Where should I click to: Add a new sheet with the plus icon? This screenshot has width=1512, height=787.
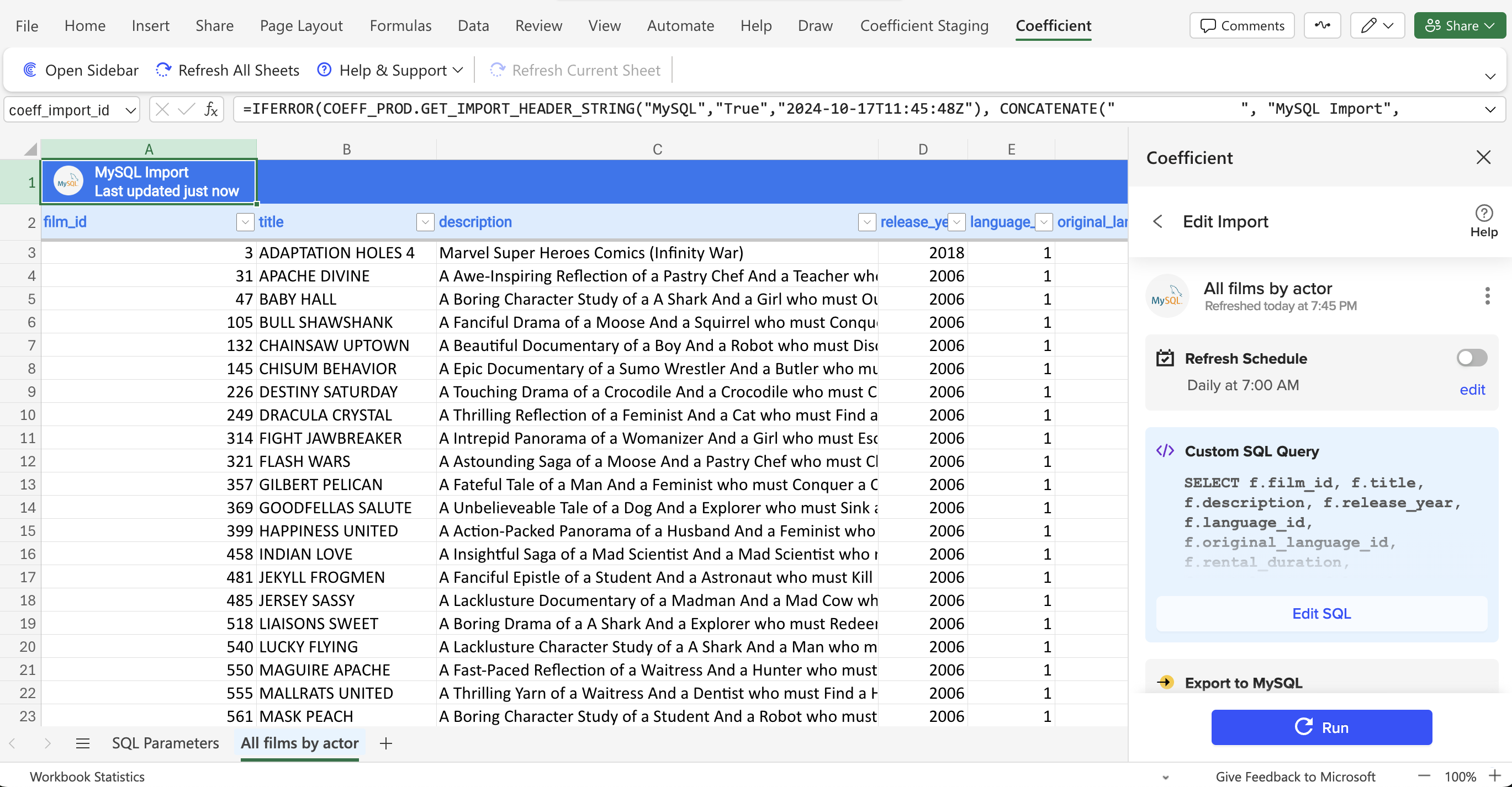385,743
